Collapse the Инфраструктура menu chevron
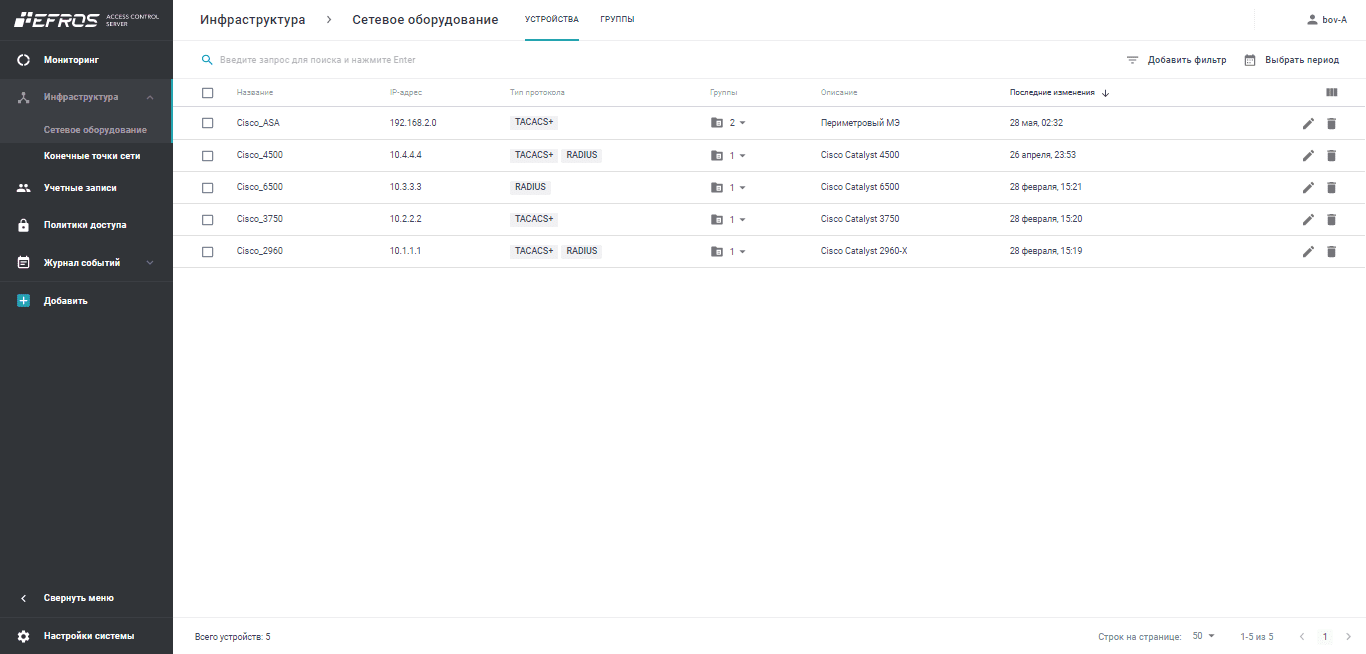The width and height of the screenshot is (1366, 654). [150, 97]
